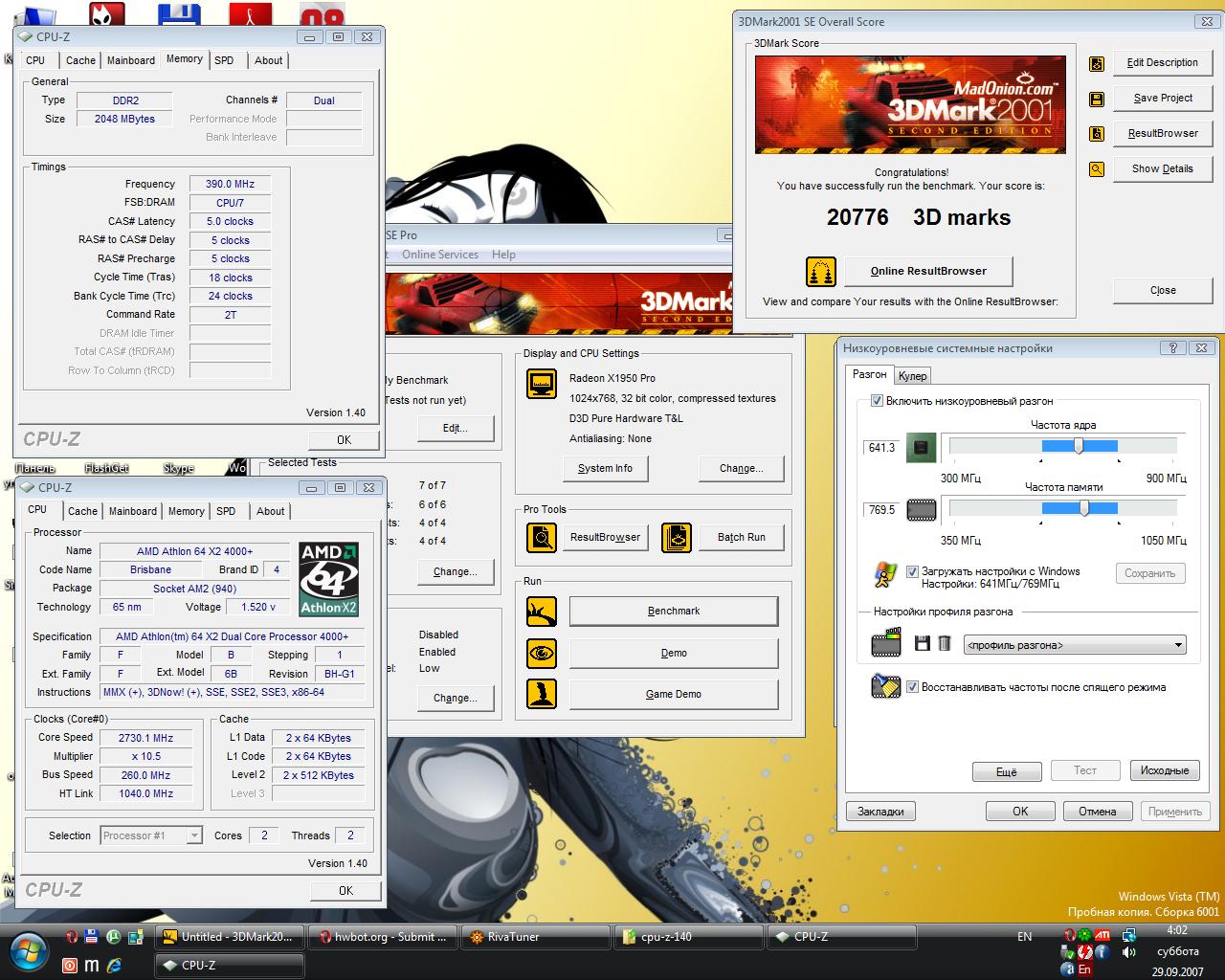Click the Demo eye icon in 3DMark
The width and height of the screenshot is (1225, 980).
542,653
